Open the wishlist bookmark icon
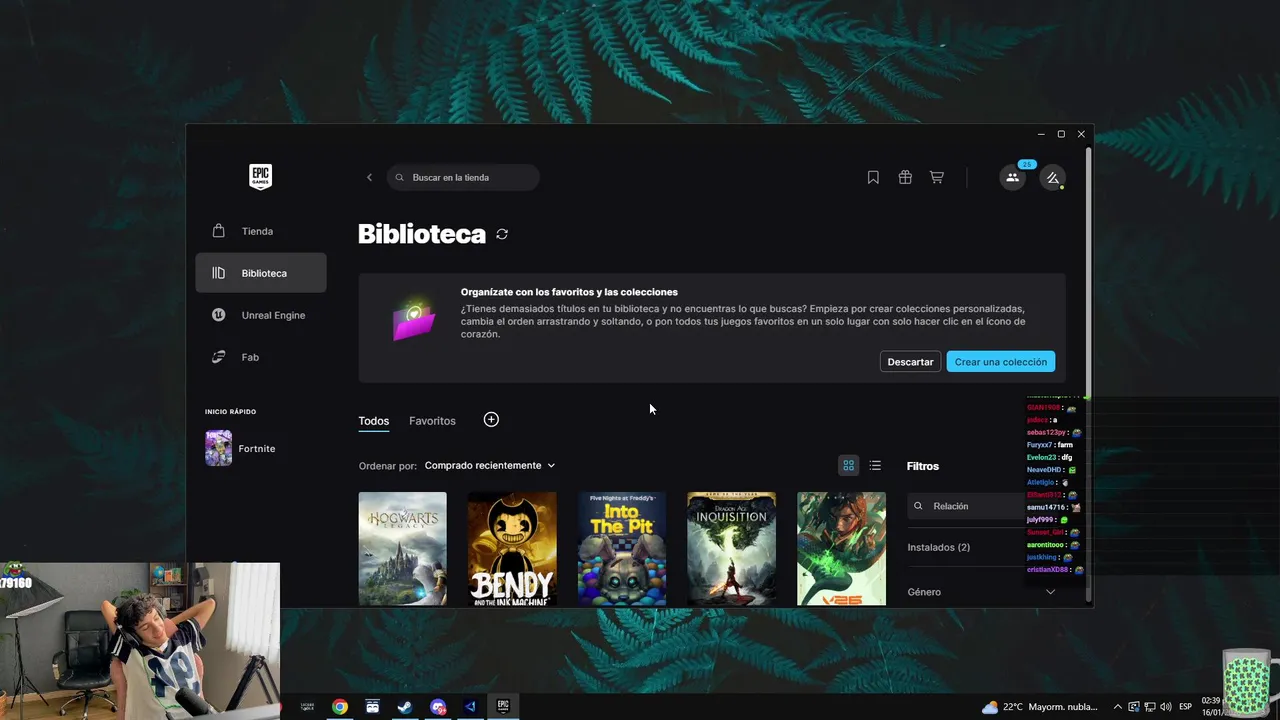 [873, 177]
